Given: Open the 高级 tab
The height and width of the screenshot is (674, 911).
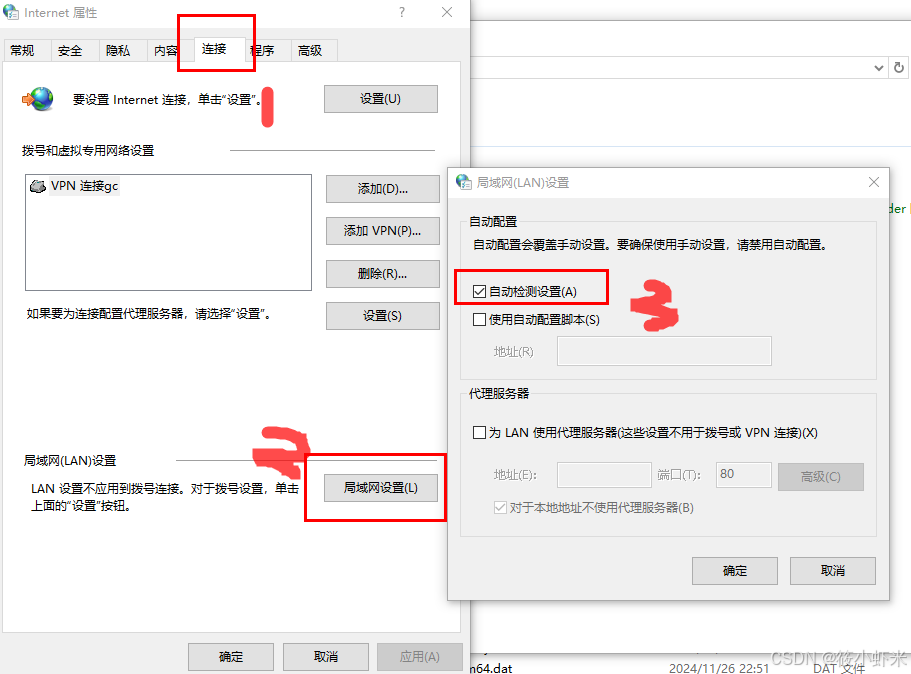Looking at the screenshot, I should coord(310,51).
